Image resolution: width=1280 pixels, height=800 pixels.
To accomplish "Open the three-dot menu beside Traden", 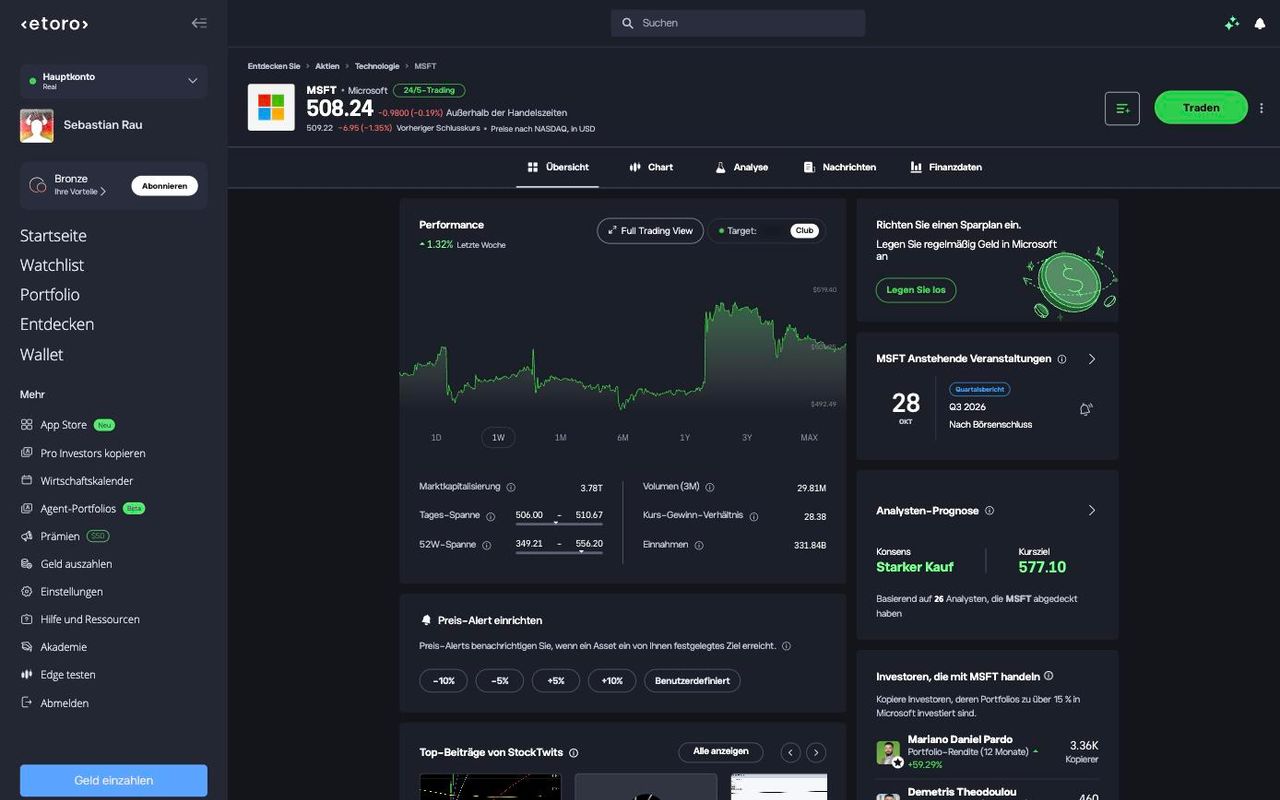I will pos(1262,108).
